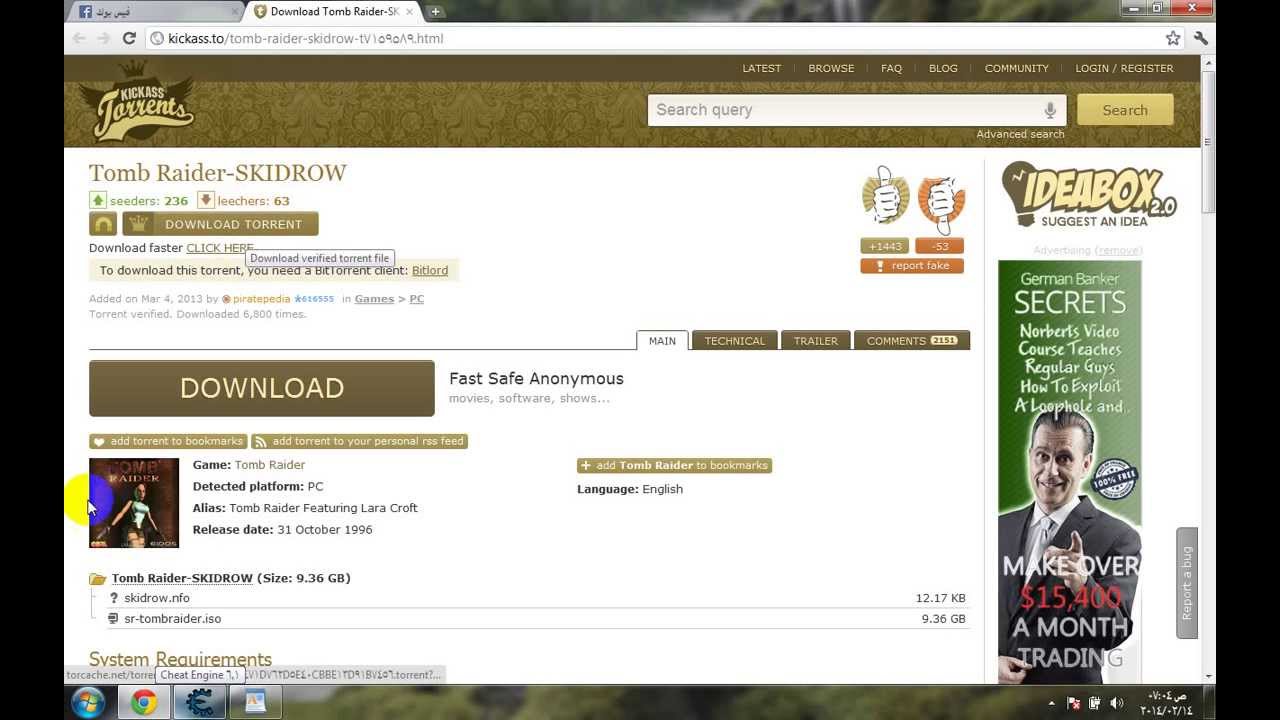This screenshot has height=720, width=1280.
Task: Click the Tomb Raider-SKIDROW folder name
Action: (182, 578)
